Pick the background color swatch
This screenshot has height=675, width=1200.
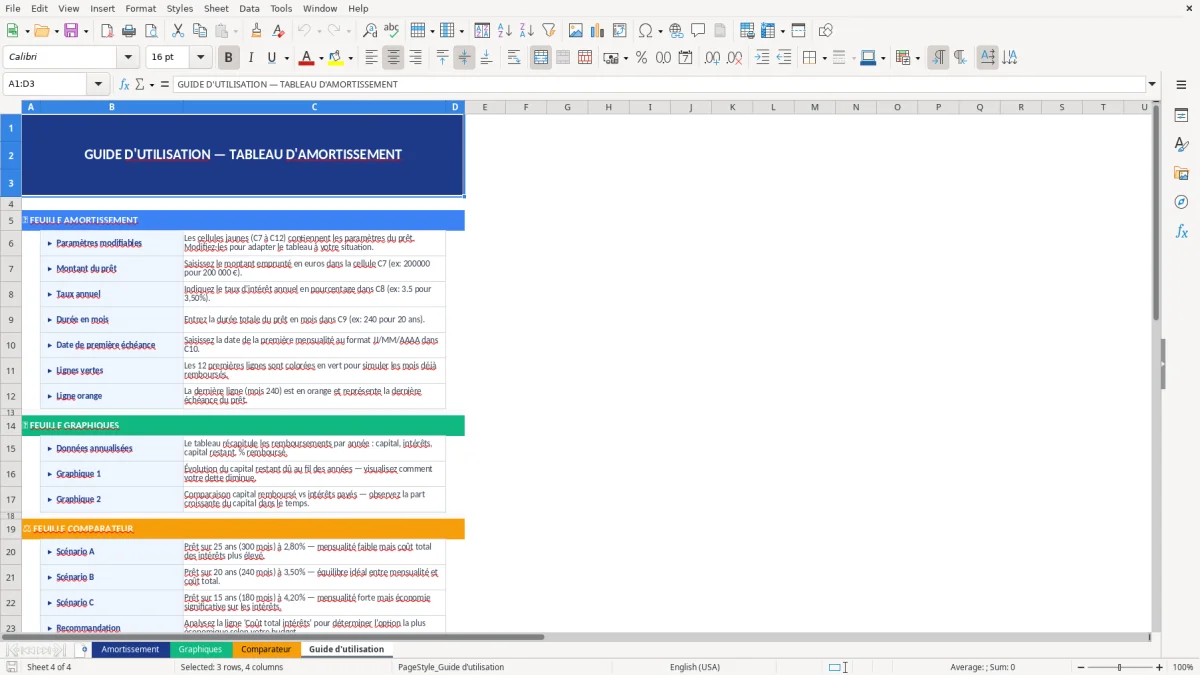[x=335, y=57]
